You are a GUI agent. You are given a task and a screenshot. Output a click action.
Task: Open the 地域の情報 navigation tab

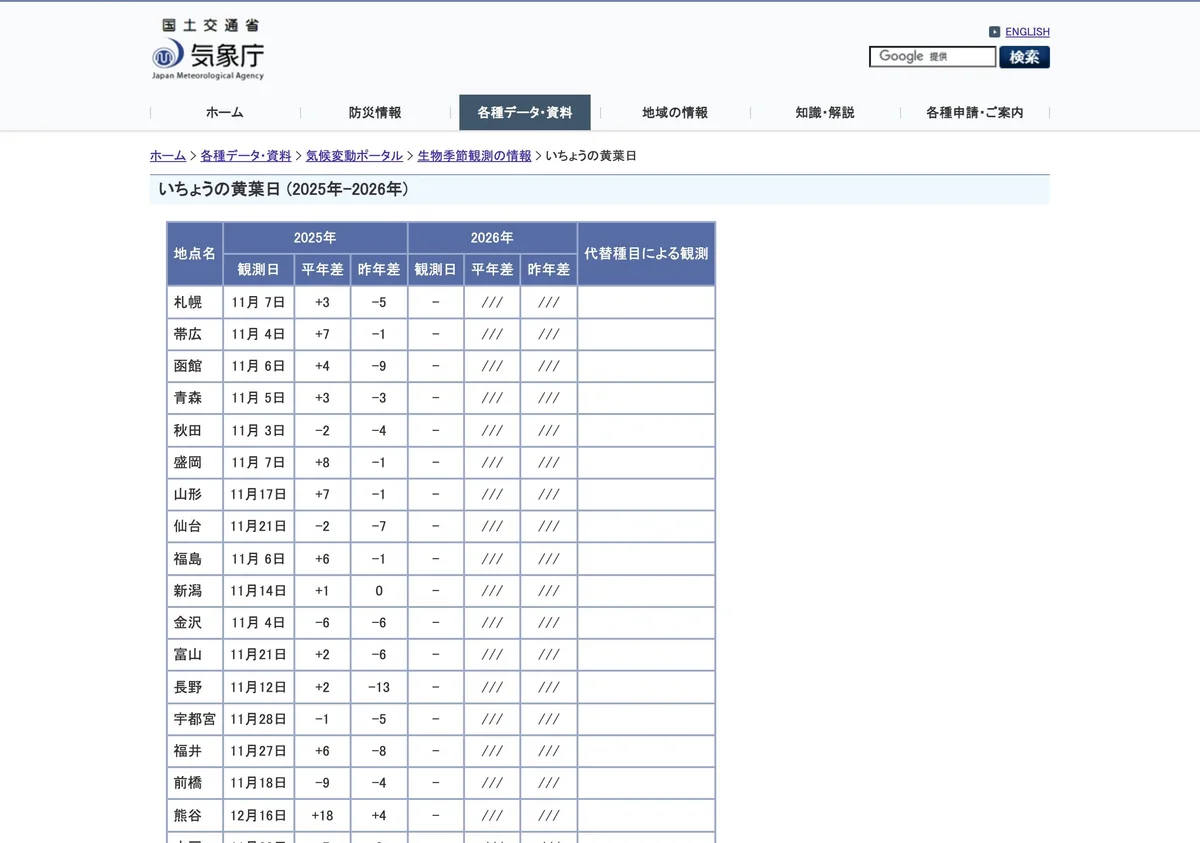coord(675,113)
